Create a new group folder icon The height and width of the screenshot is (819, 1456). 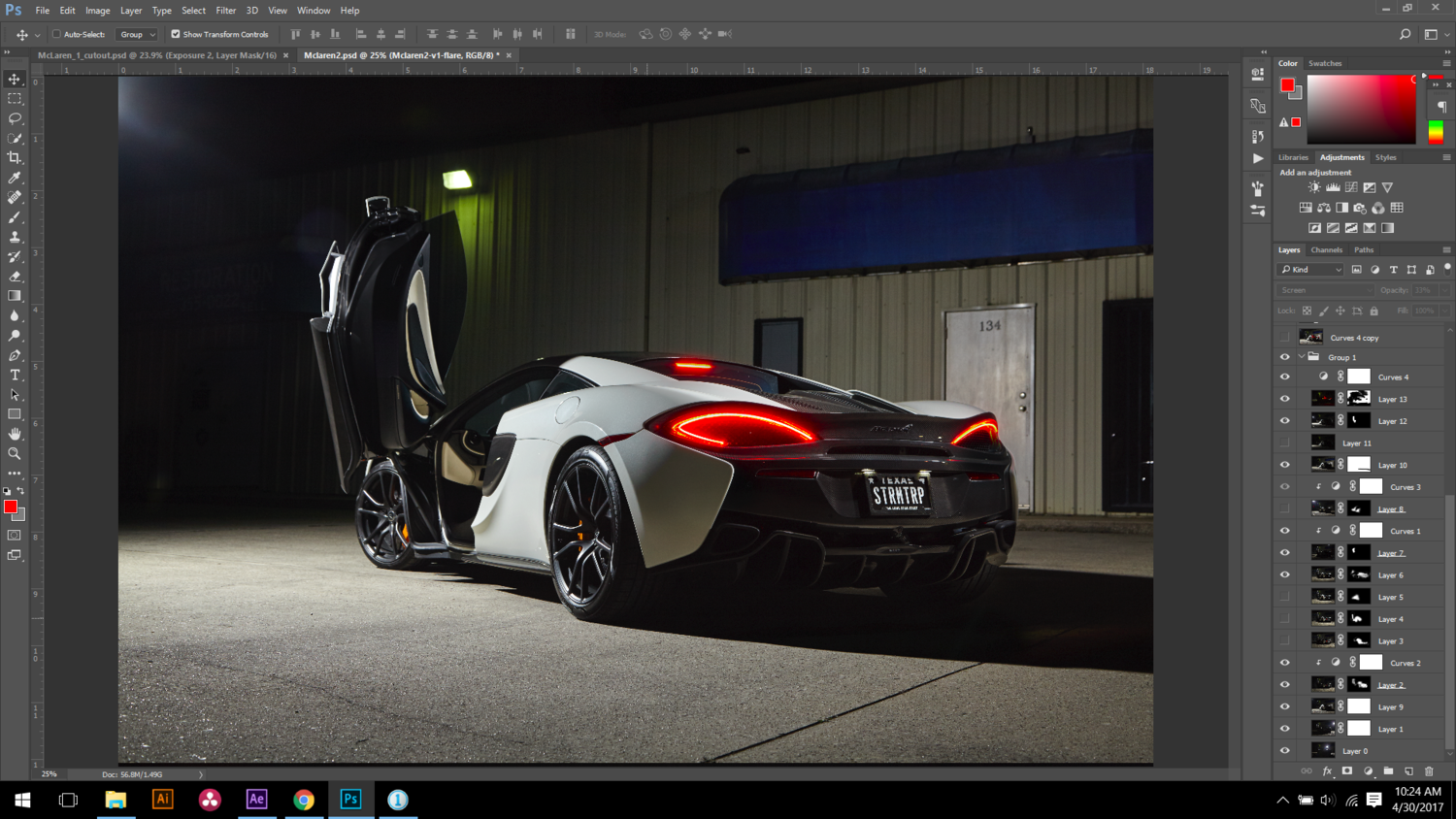pos(1388,771)
